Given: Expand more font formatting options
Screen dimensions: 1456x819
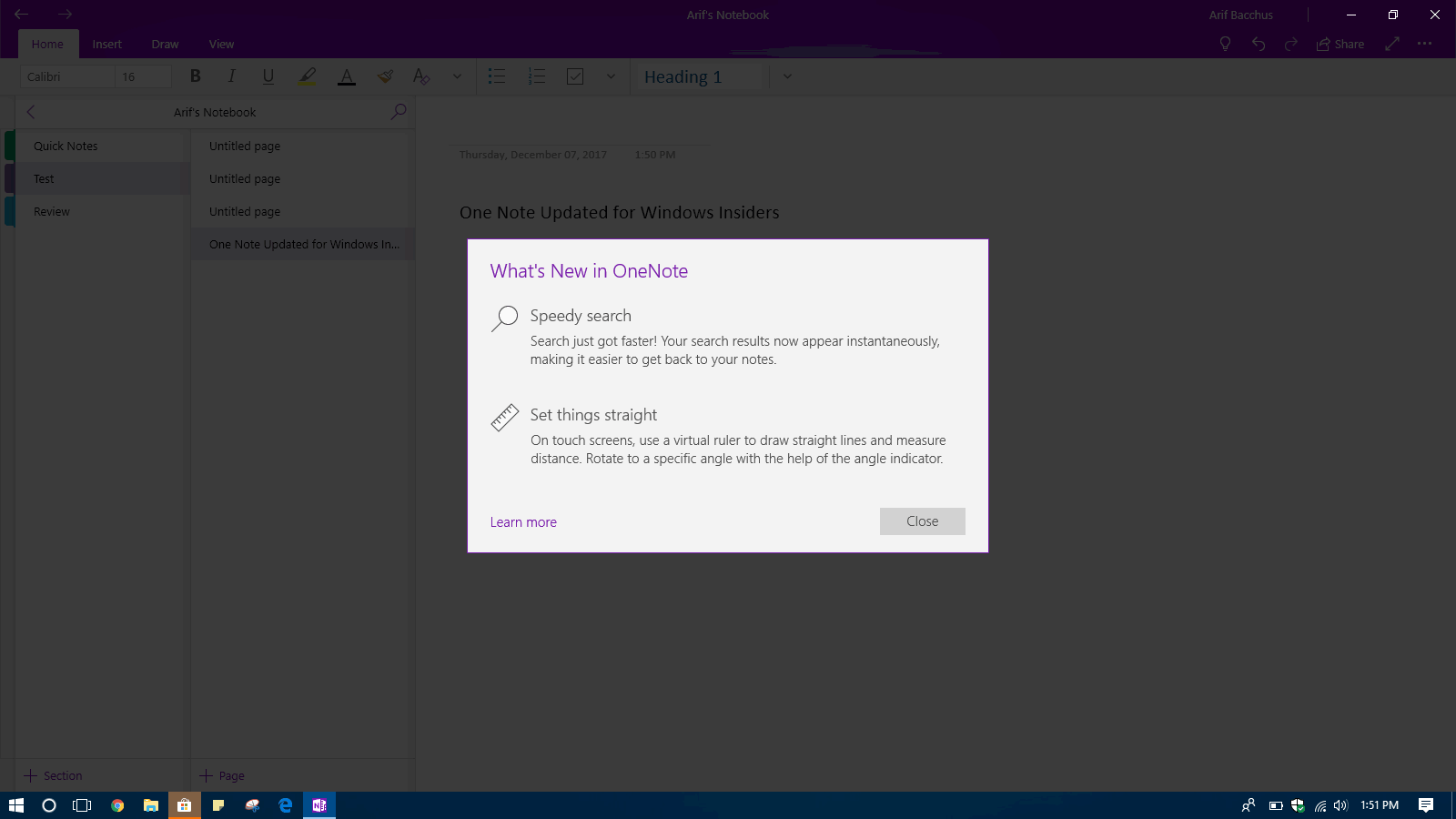Looking at the screenshot, I should tap(457, 76).
